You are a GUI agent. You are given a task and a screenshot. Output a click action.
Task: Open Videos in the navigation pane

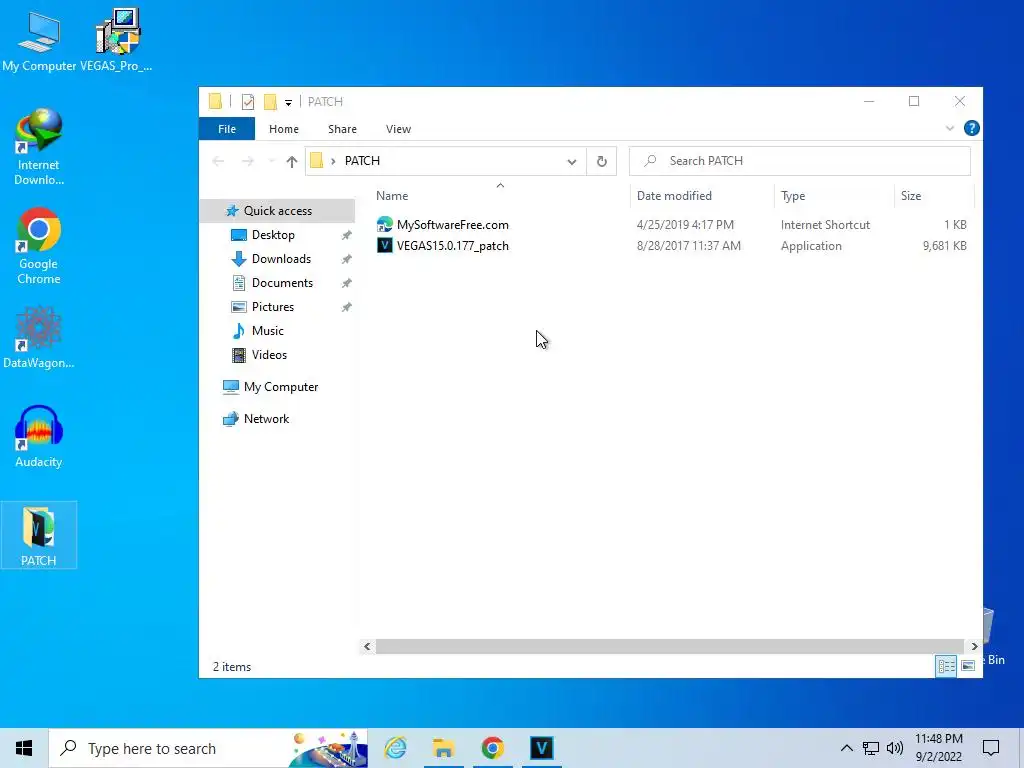(x=269, y=355)
